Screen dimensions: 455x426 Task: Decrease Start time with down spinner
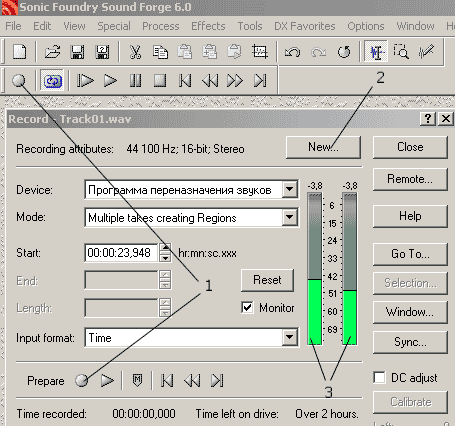pyautogui.click(x=165, y=257)
